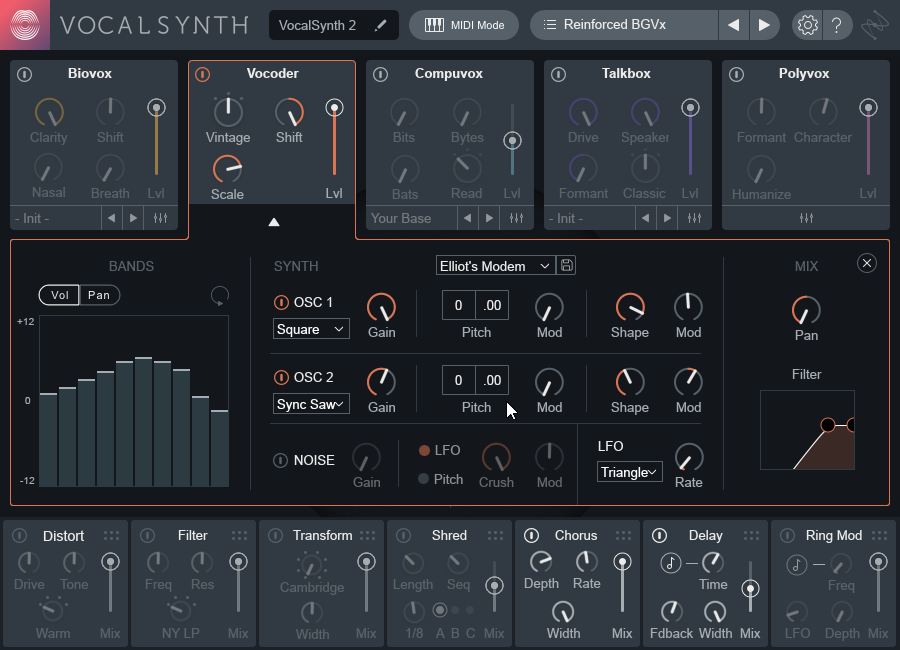Open the OSC 1 Square waveform dropdown
900x650 pixels.
click(x=311, y=329)
